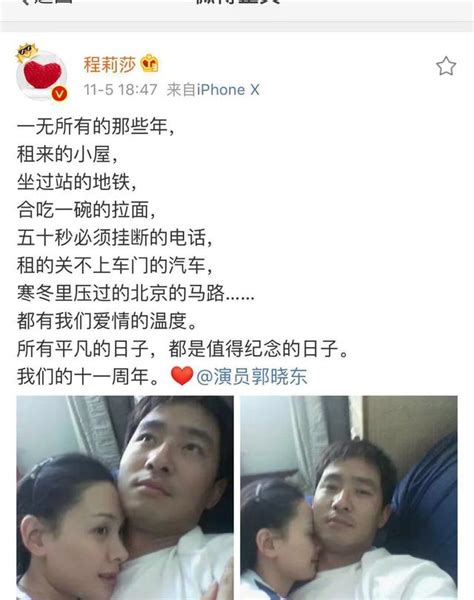The image size is (474, 600).
Task: Tap the line 合吃一碗的拉面
Action: pyautogui.click(x=86, y=210)
